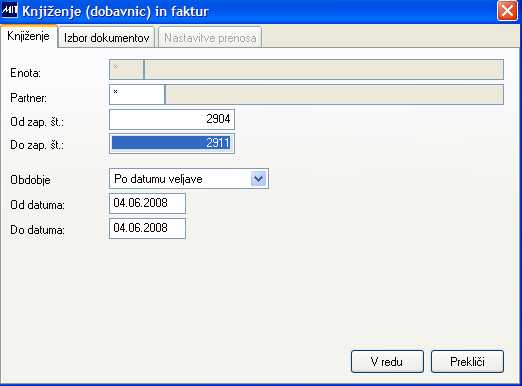This screenshot has width=522, height=386.
Task: Click the Enota description field
Action: click(x=324, y=69)
